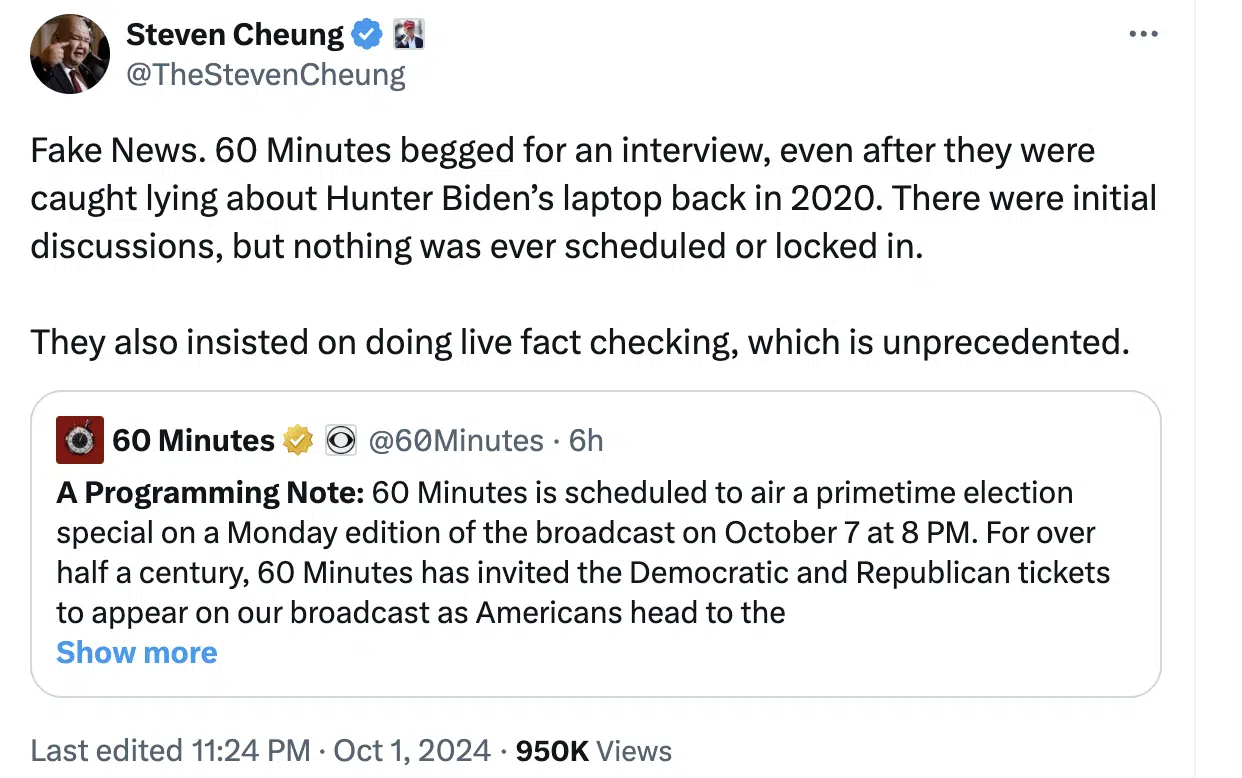The width and height of the screenshot is (1242, 778).
Task: Click the 60 Minutes stopwatch avatar
Action: coord(80,440)
